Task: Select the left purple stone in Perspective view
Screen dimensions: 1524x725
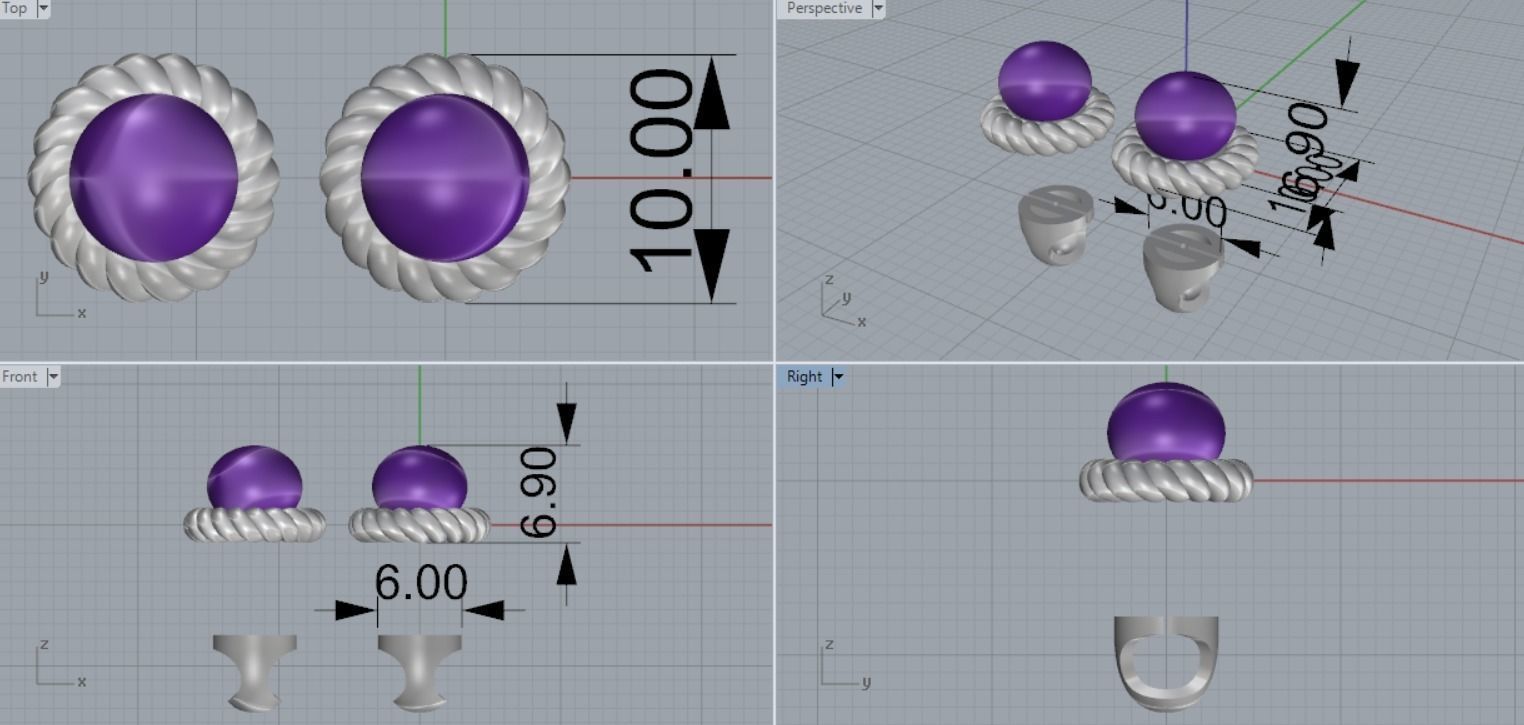Action: click(1045, 80)
